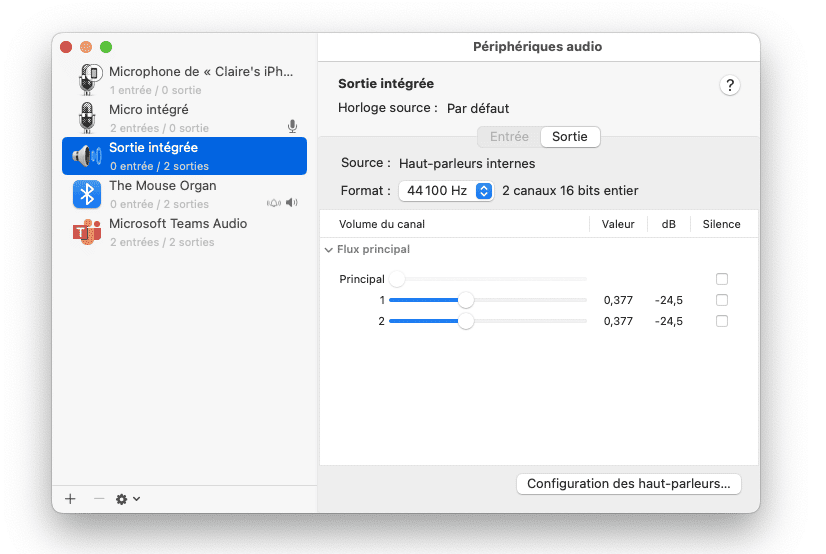Click the Sortie intégrée speaker icon
This screenshot has height=554, width=826.
coord(88,156)
